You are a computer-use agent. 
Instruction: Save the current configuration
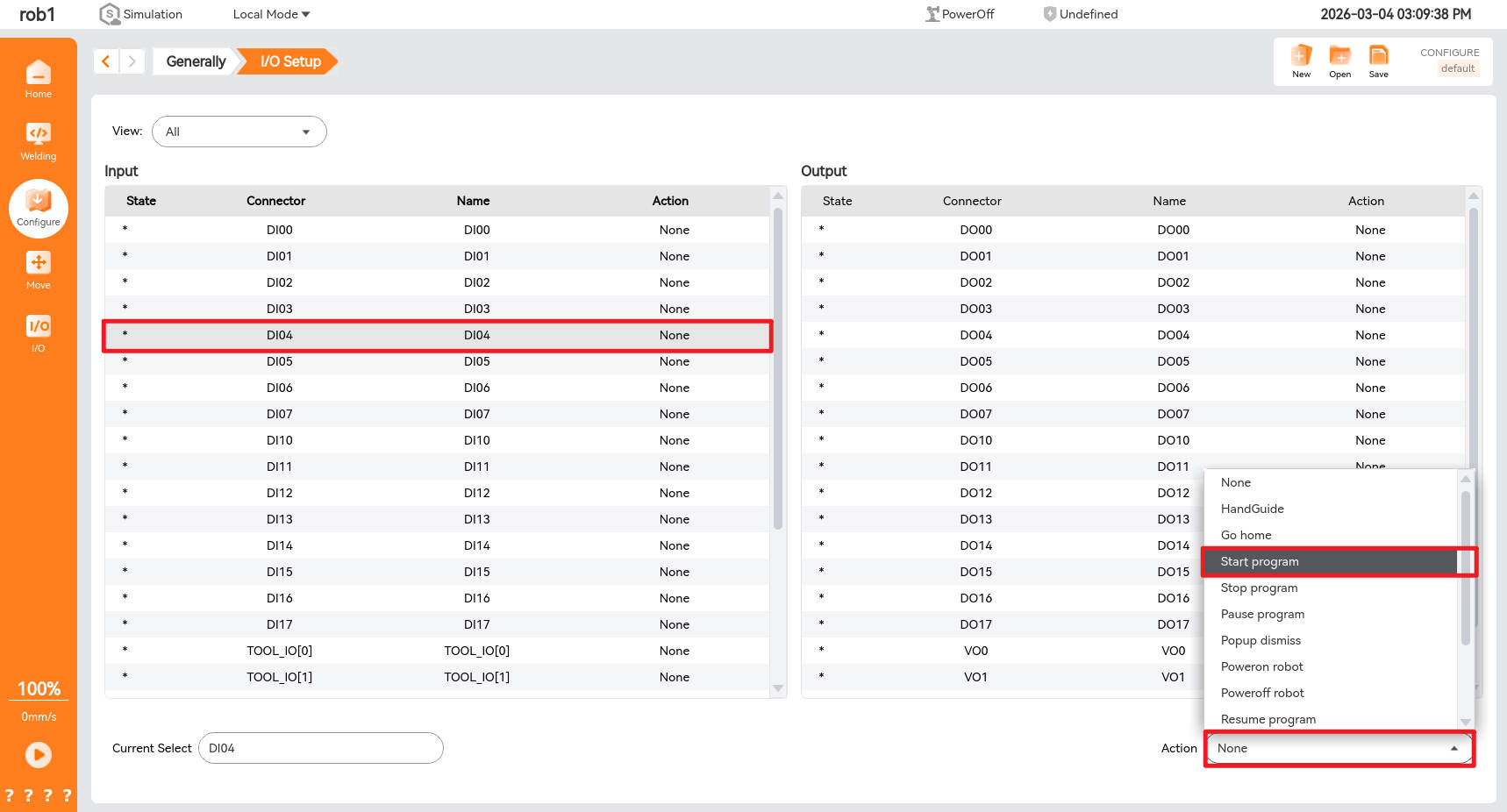[1378, 61]
